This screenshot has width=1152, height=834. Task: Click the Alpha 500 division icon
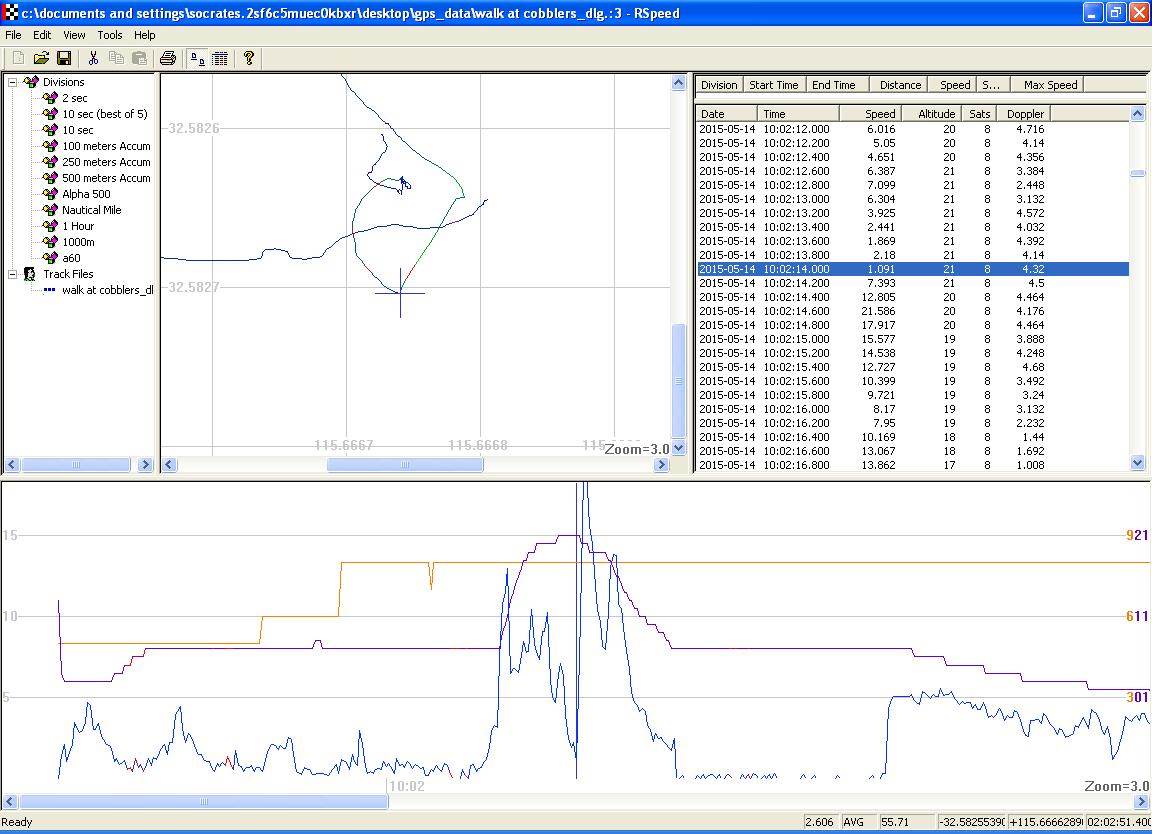50,194
